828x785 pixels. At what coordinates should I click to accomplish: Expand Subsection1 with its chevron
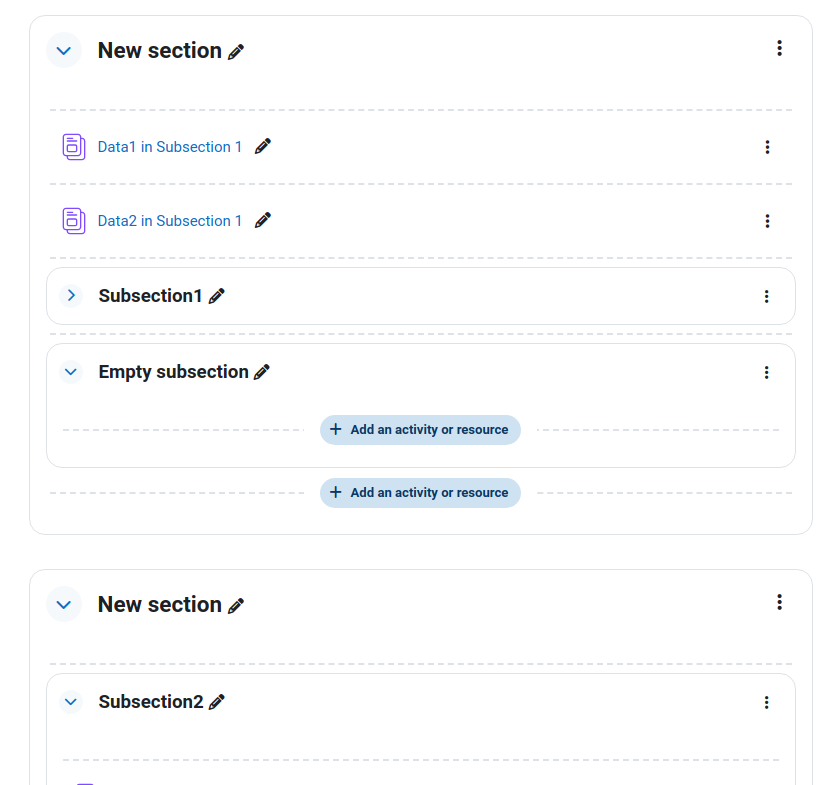[71, 296]
